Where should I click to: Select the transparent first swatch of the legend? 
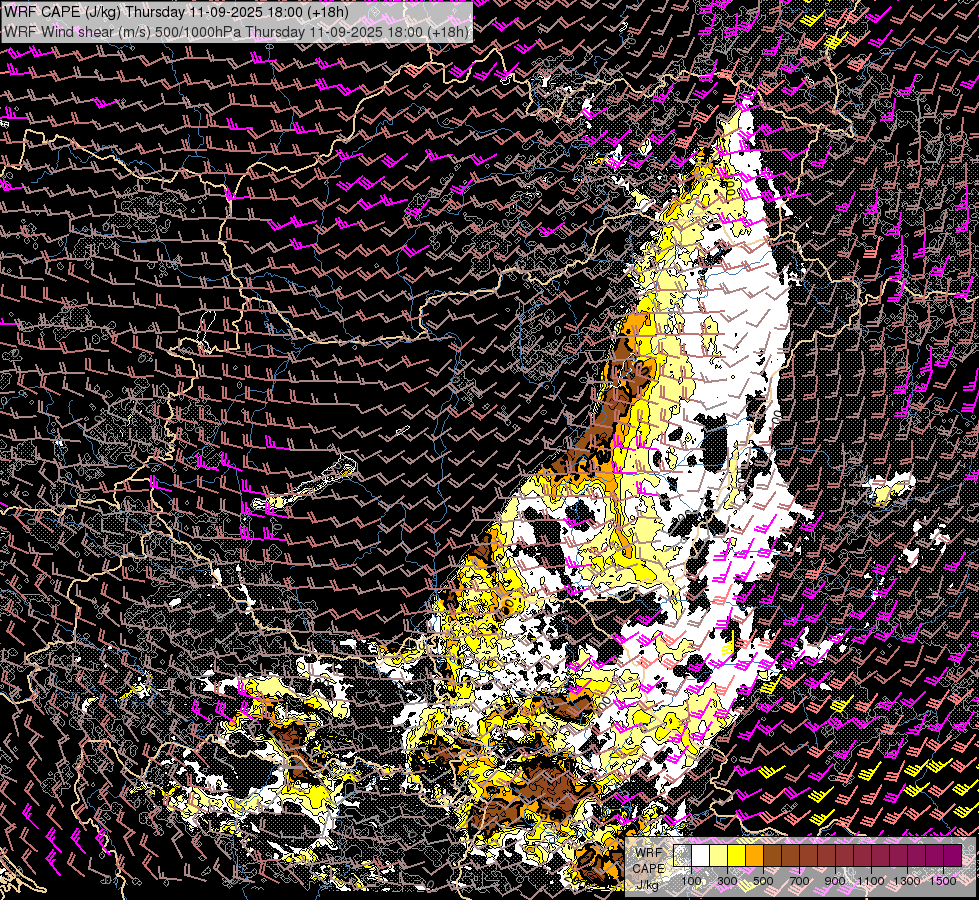click(x=682, y=855)
